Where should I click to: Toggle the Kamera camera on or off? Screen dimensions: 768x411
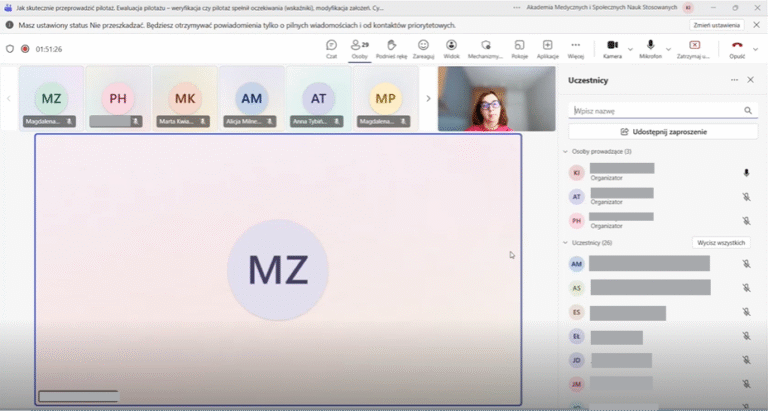tap(611, 46)
